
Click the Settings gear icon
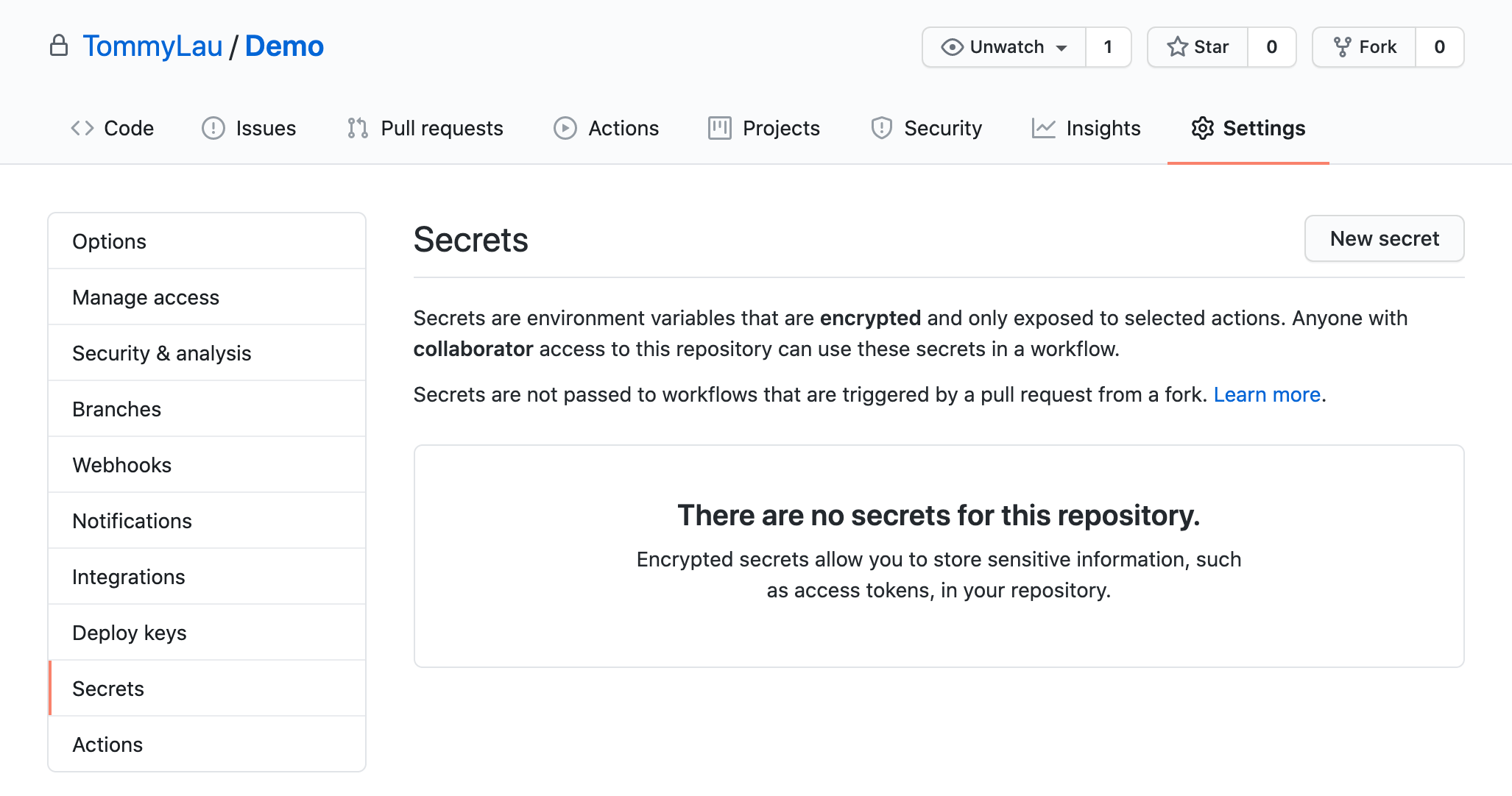(x=1202, y=128)
